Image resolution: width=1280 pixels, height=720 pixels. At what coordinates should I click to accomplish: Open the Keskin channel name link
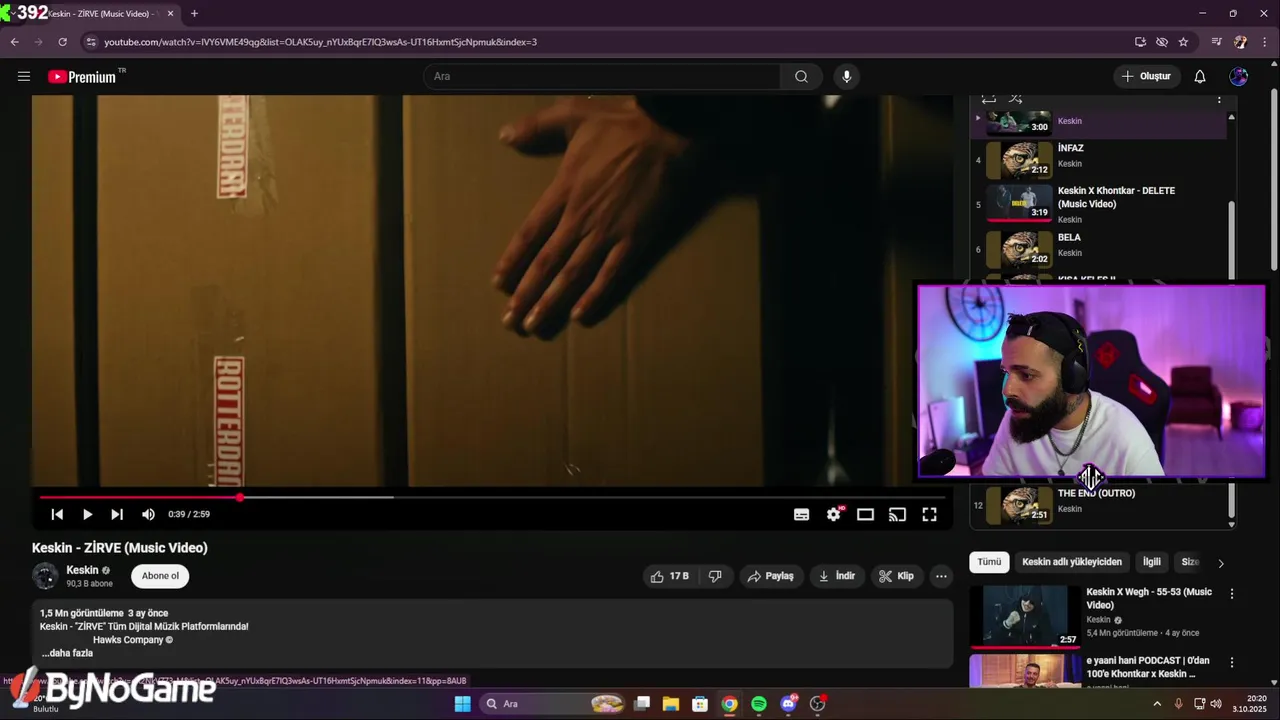pos(82,570)
